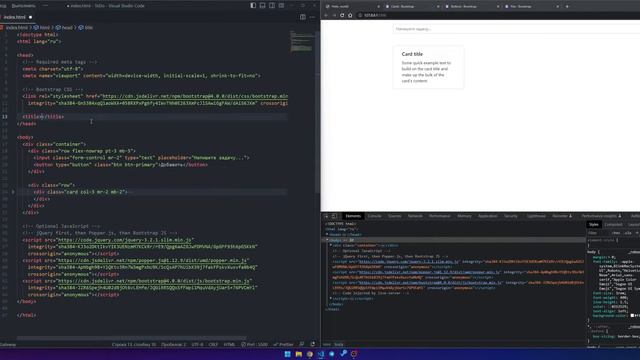Switch to DevTools Memory tab
The width and height of the screenshot is (640, 360).
point(464,216)
